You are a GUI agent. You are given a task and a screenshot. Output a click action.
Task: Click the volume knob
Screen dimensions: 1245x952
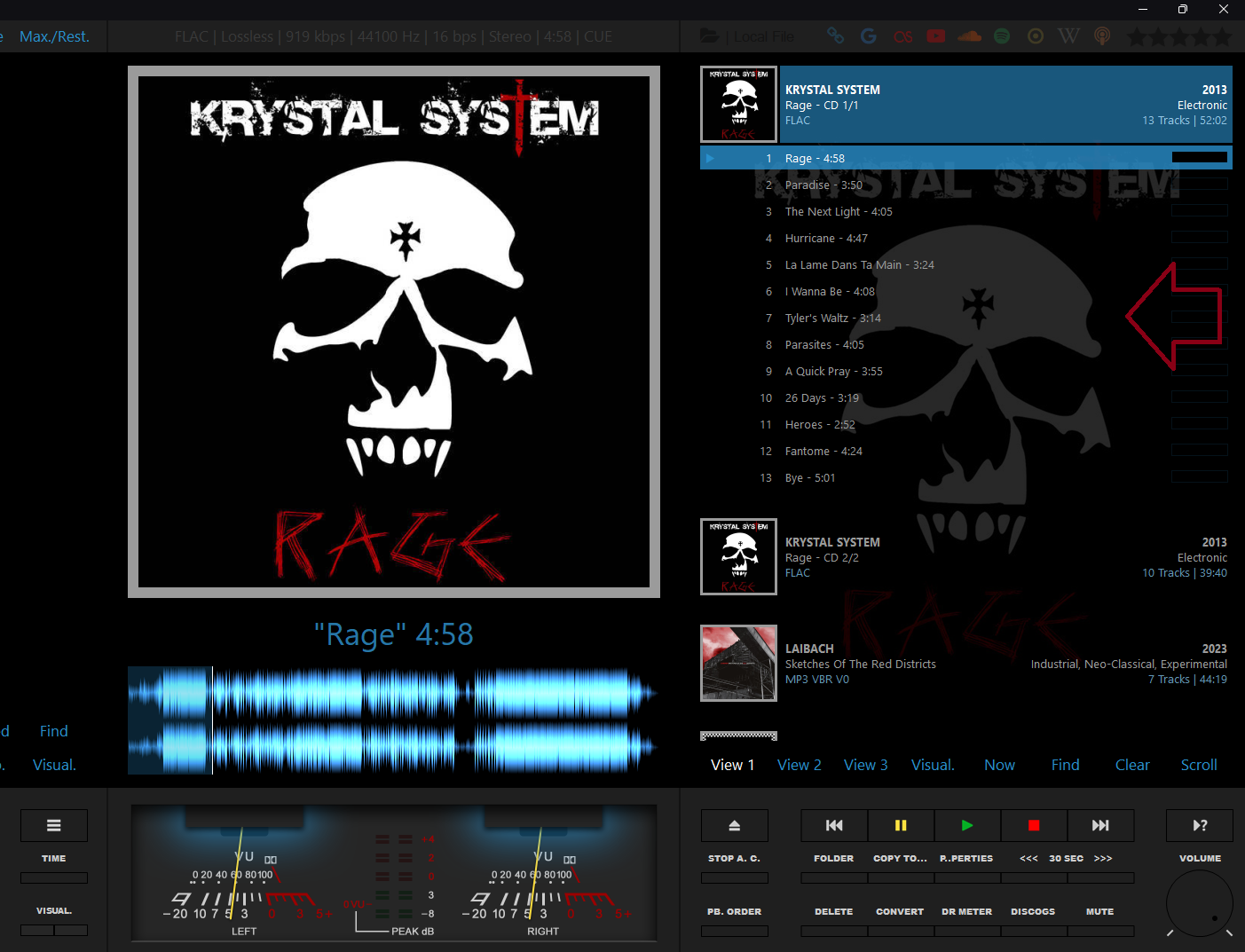coord(1200,903)
